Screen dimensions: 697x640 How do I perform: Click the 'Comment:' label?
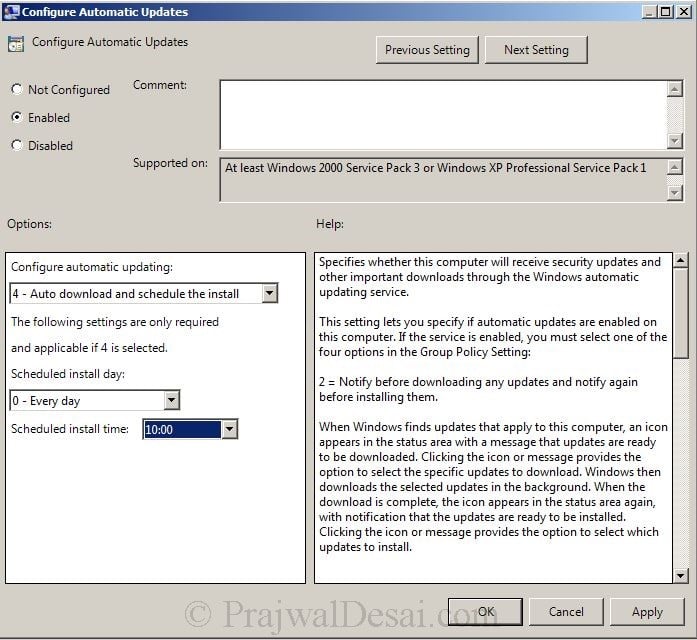tap(160, 85)
